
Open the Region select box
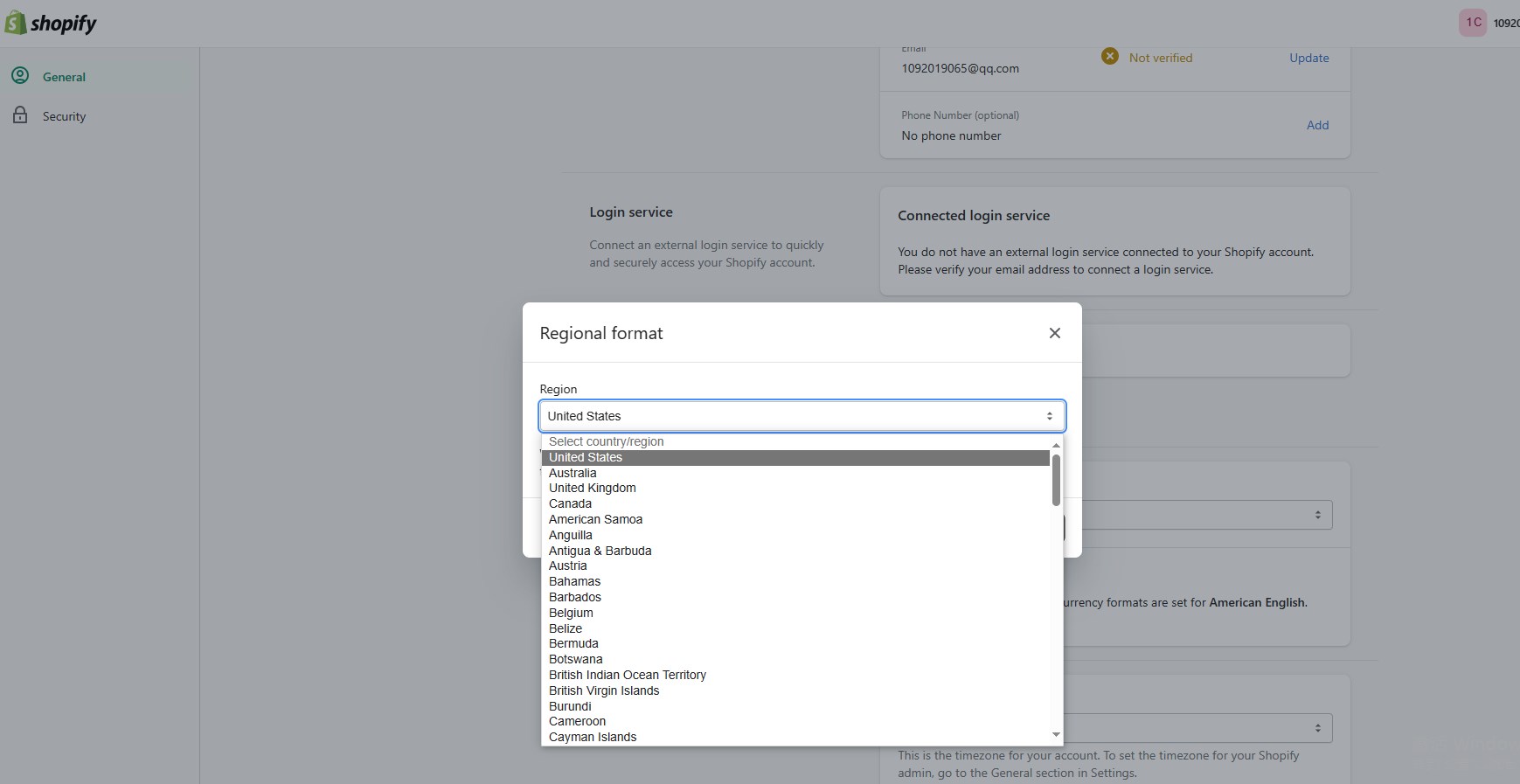(x=802, y=416)
